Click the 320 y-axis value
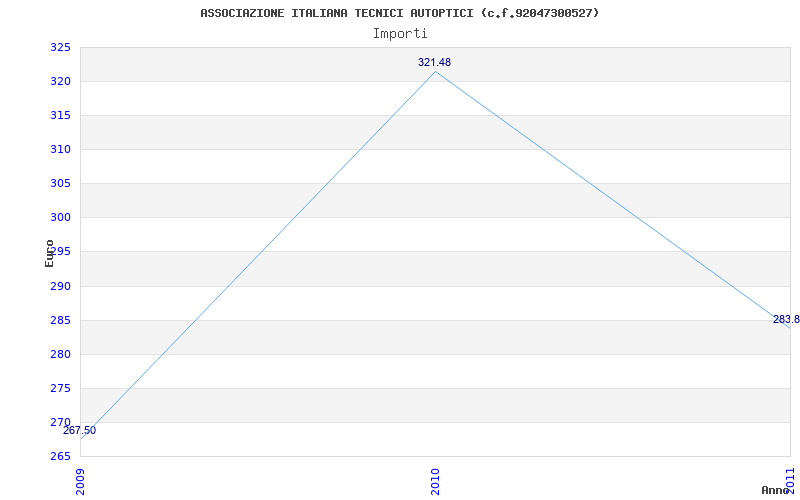 (60, 82)
